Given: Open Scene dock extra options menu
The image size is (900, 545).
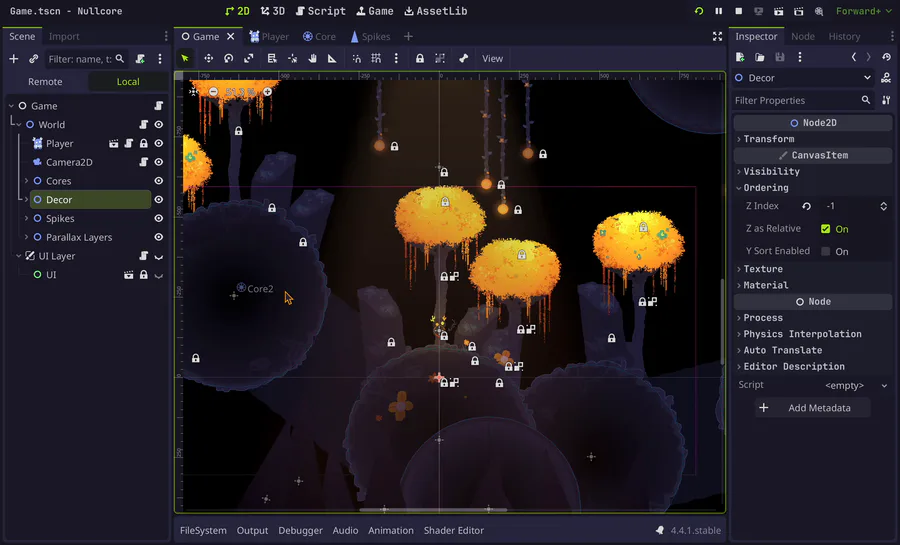Looking at the screenshot, I should [x=160, y=59].
